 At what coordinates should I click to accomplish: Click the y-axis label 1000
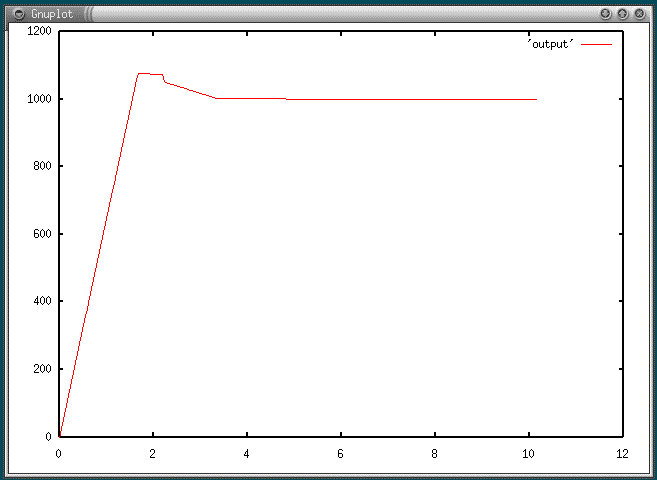[39, 99]
